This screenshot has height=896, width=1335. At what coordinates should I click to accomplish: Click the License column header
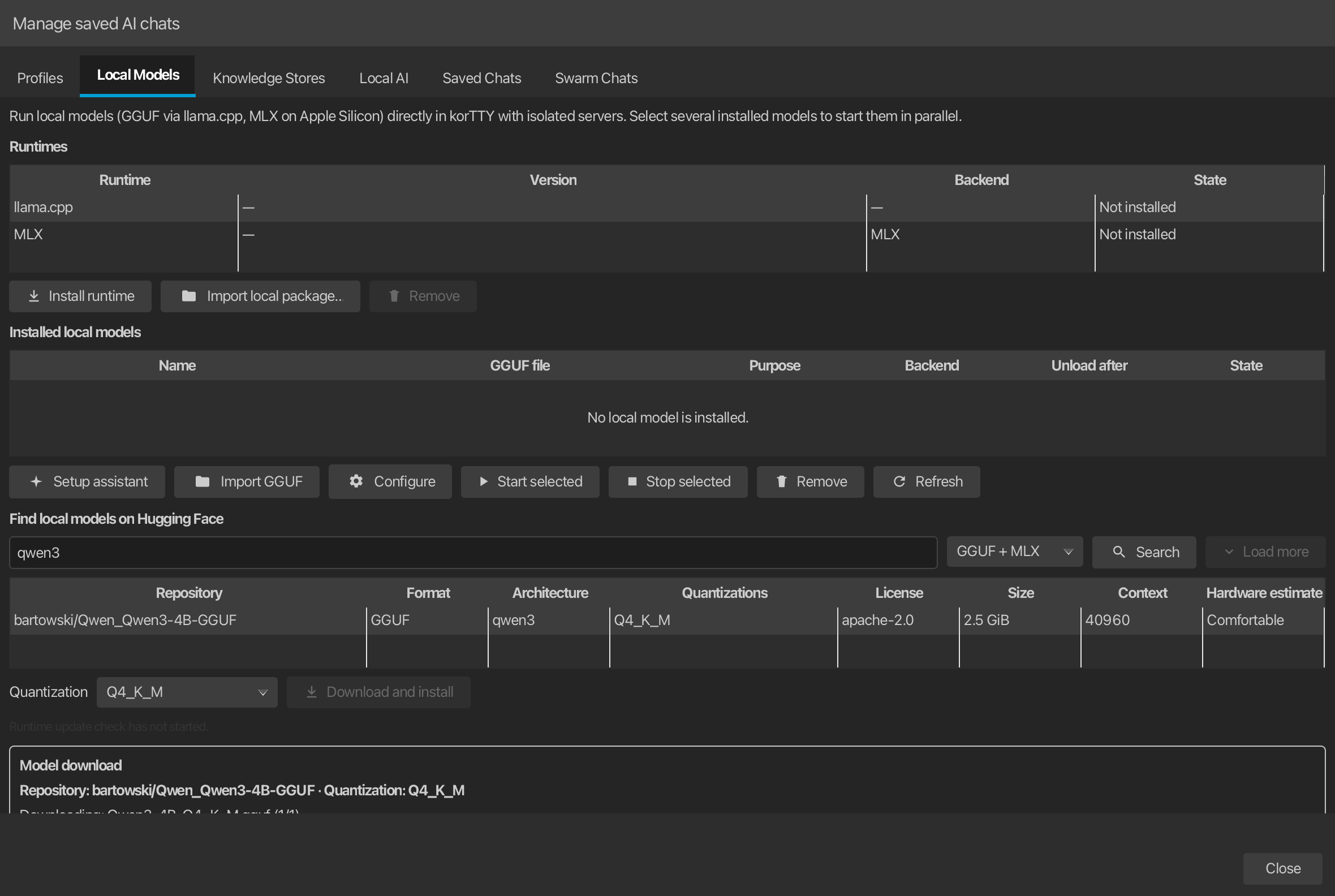(x=898, y=593)
